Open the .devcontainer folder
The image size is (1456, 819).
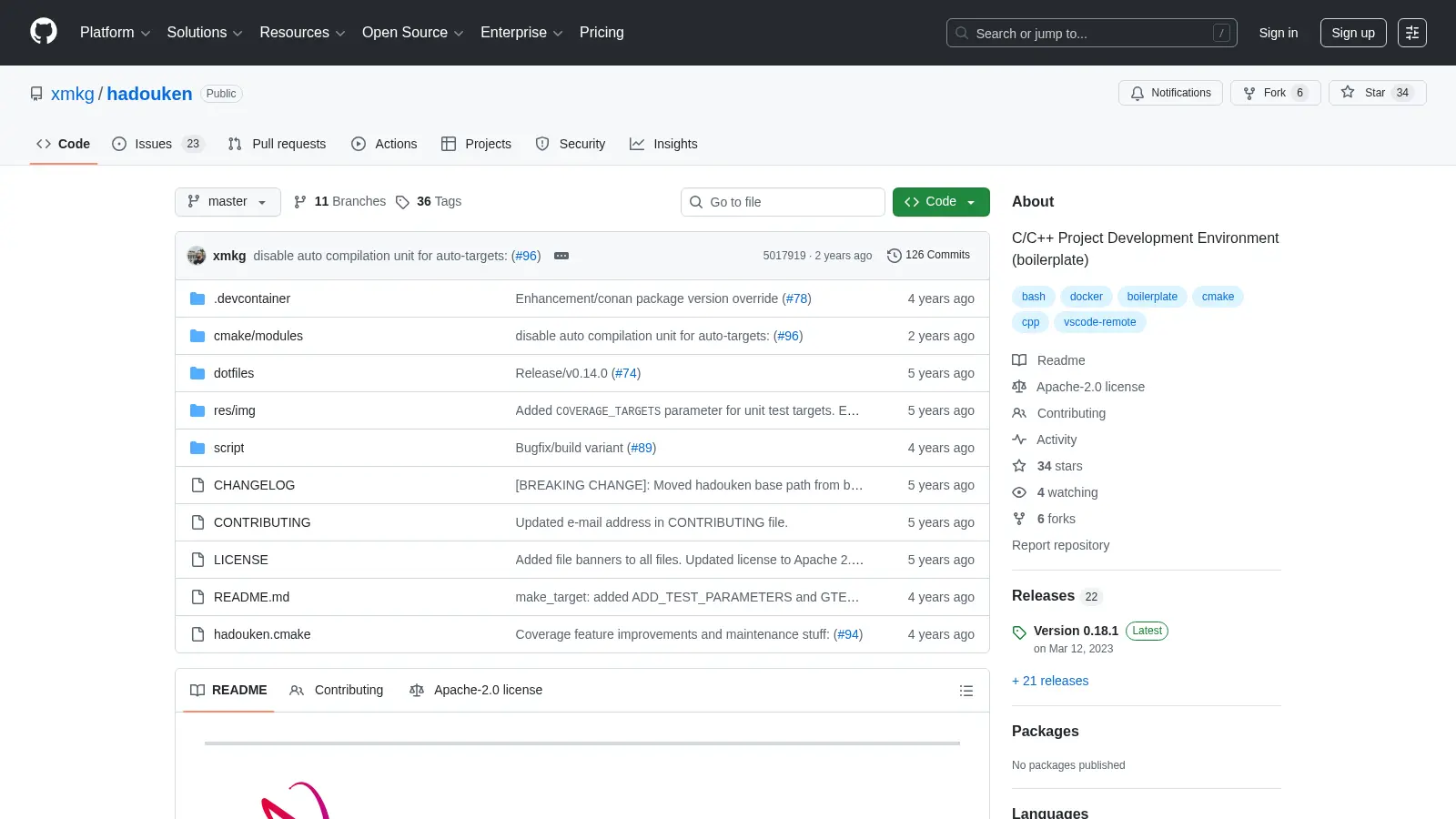pos(252,298)
